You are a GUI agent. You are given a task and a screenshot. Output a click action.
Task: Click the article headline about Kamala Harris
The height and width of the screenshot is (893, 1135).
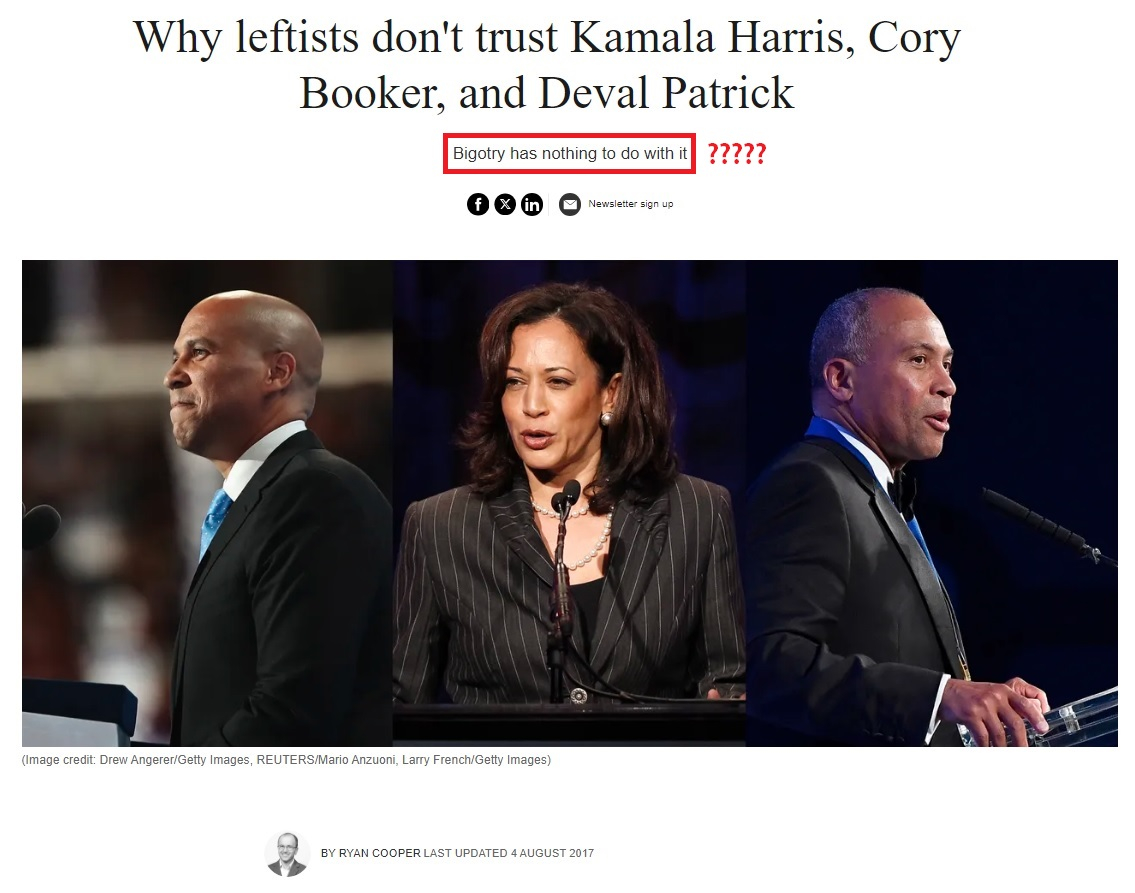pos(547,64)
